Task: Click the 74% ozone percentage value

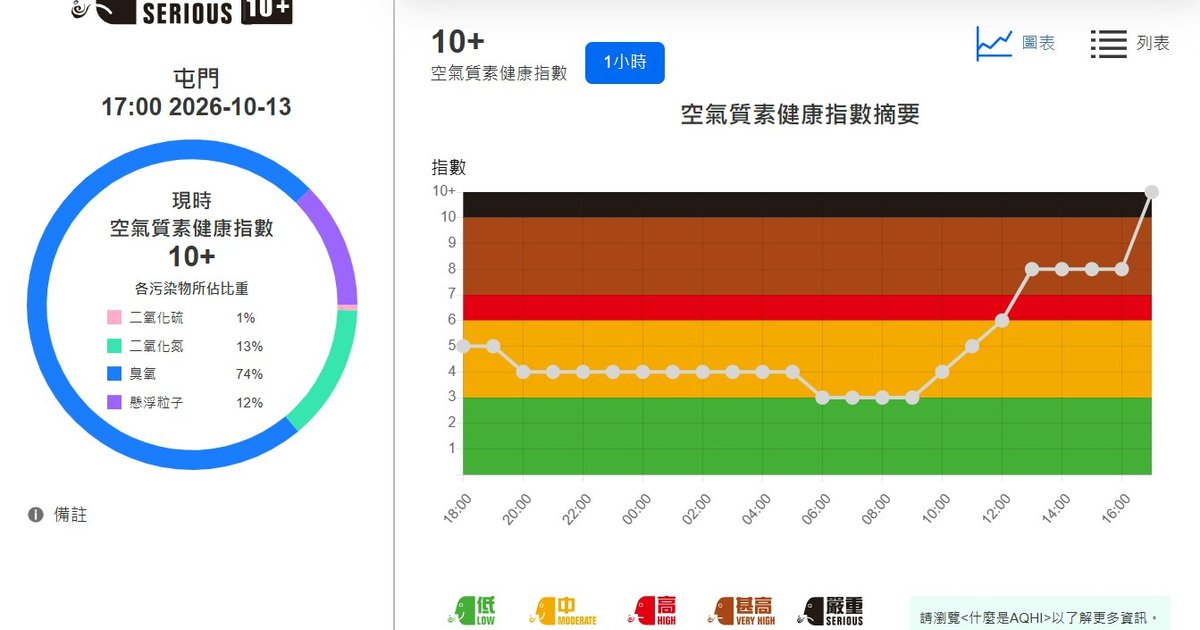Action: point(250,374)
